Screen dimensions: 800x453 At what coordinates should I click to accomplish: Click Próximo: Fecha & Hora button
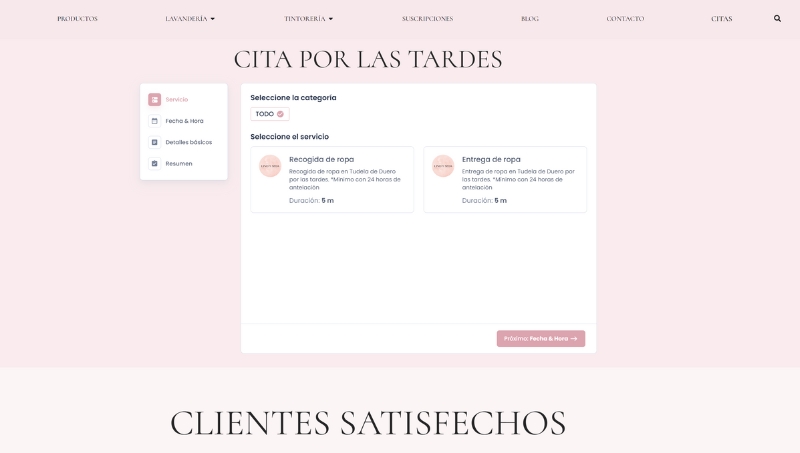(541, 339)
